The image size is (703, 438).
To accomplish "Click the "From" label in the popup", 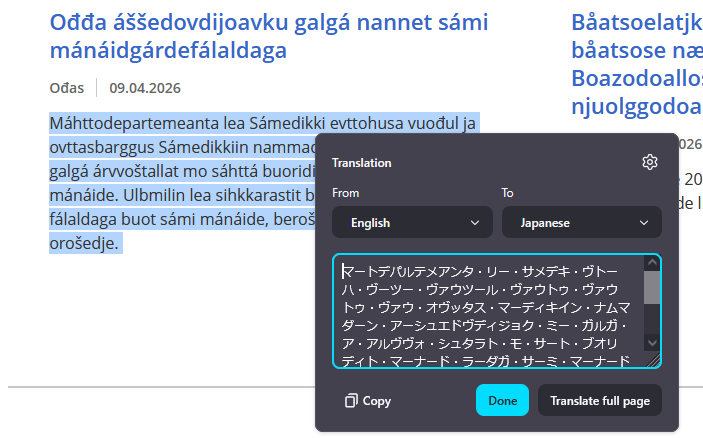I will pyautogui.click(x=346, y=193).
